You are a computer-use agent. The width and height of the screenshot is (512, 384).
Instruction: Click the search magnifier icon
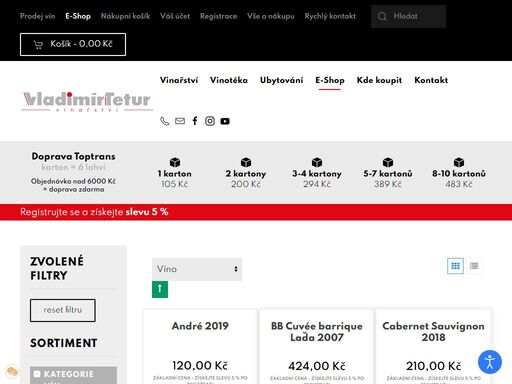point(383,16)
